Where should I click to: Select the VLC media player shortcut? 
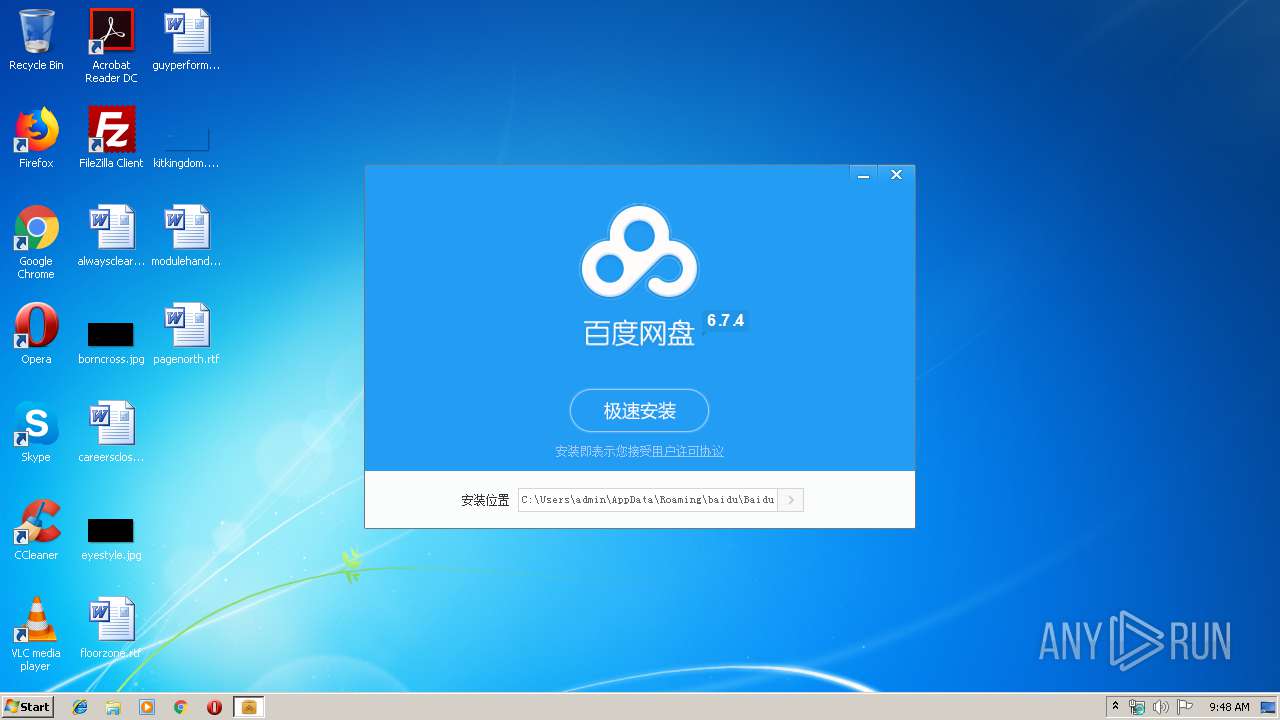(x=36, y=634)
